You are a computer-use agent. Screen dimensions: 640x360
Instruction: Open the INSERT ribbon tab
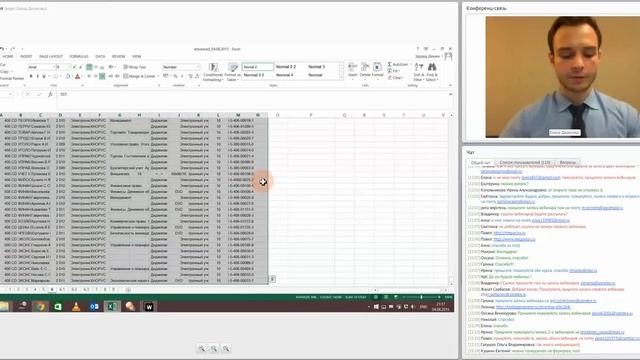click(x=26, y=56)
